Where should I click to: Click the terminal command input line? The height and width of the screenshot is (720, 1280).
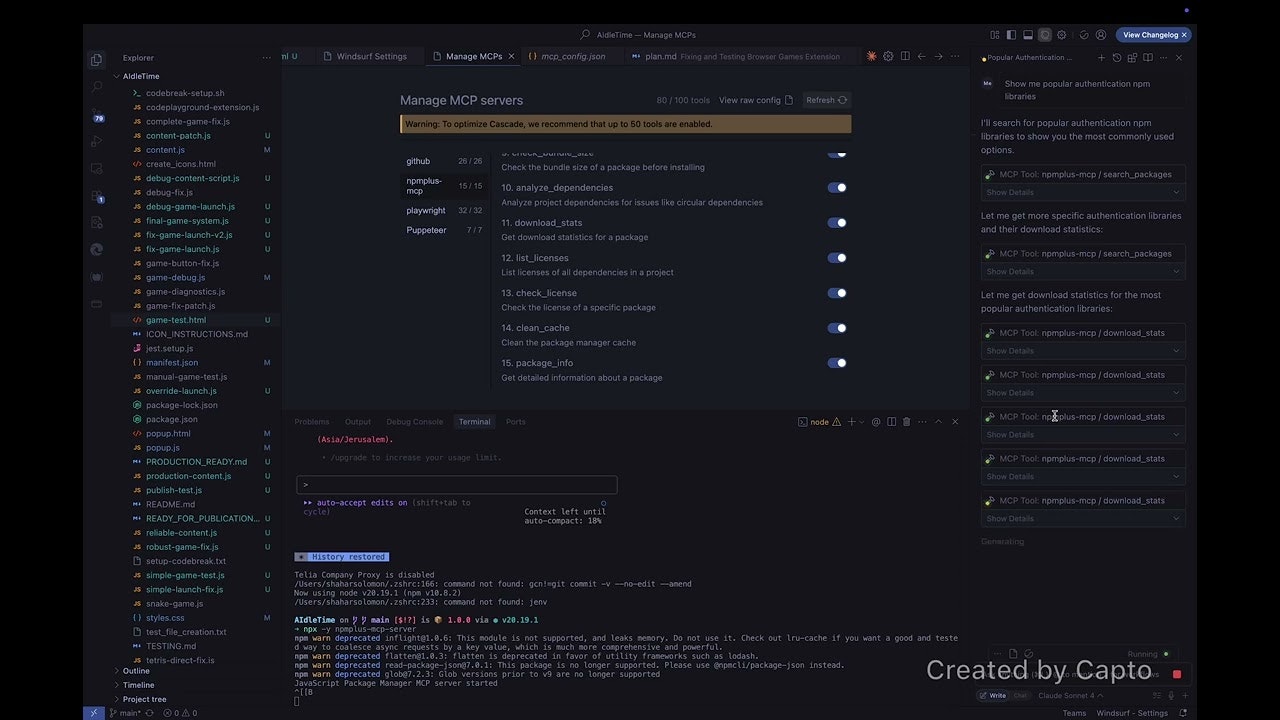click(455, 484)
